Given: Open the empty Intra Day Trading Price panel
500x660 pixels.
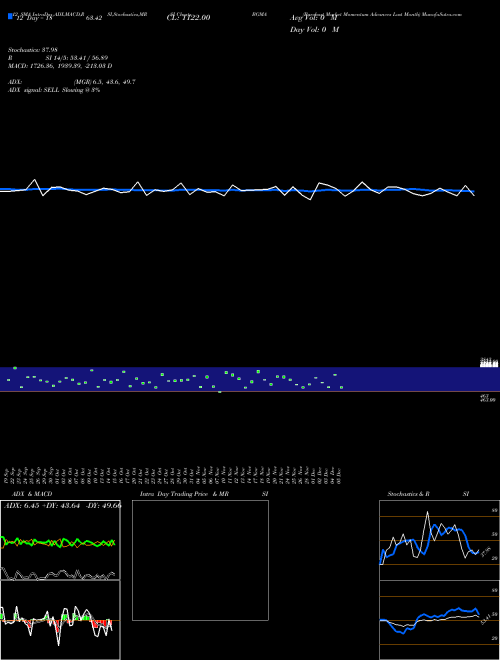Looking at the screenshot, I should (x=200, y=560).
